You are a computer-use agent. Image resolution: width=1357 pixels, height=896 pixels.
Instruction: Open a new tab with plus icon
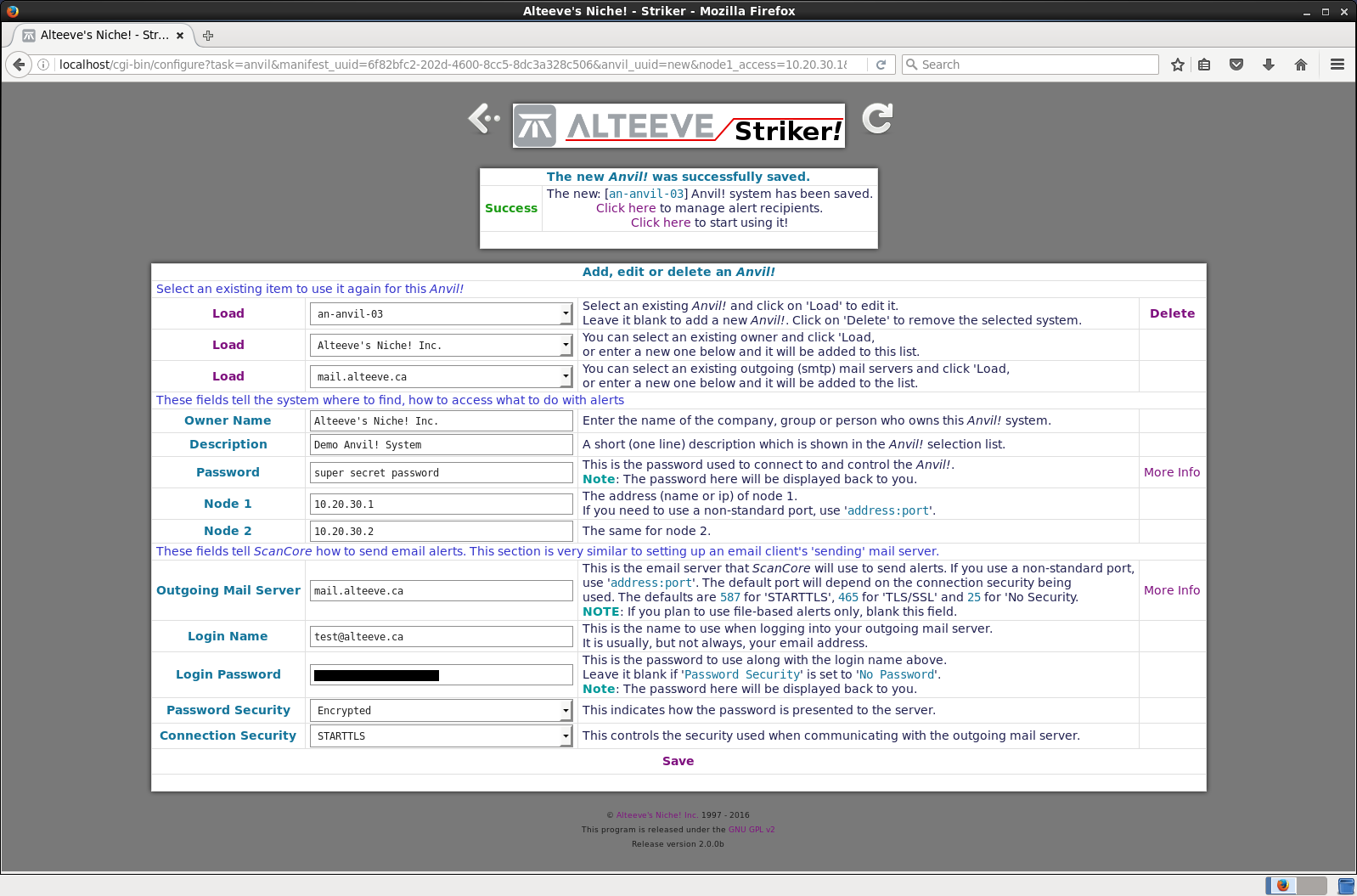(208, 36)
